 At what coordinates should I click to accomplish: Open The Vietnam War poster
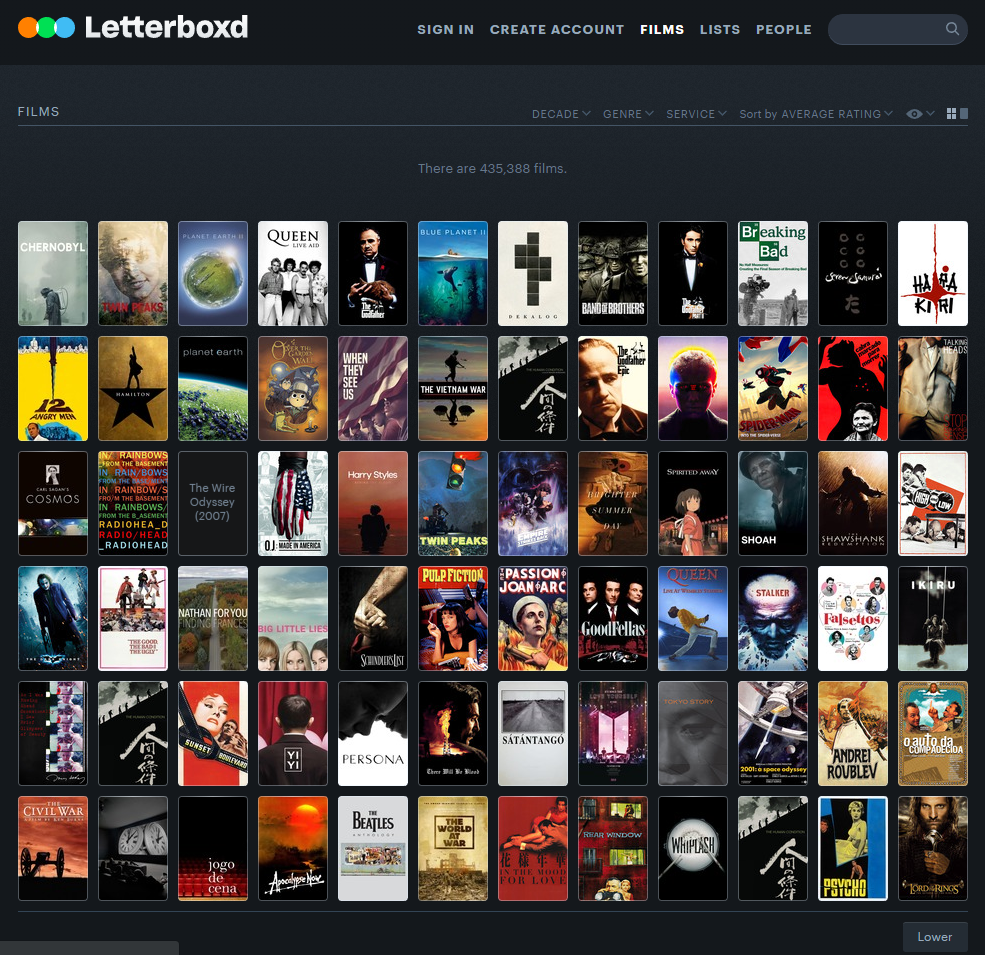453,388
